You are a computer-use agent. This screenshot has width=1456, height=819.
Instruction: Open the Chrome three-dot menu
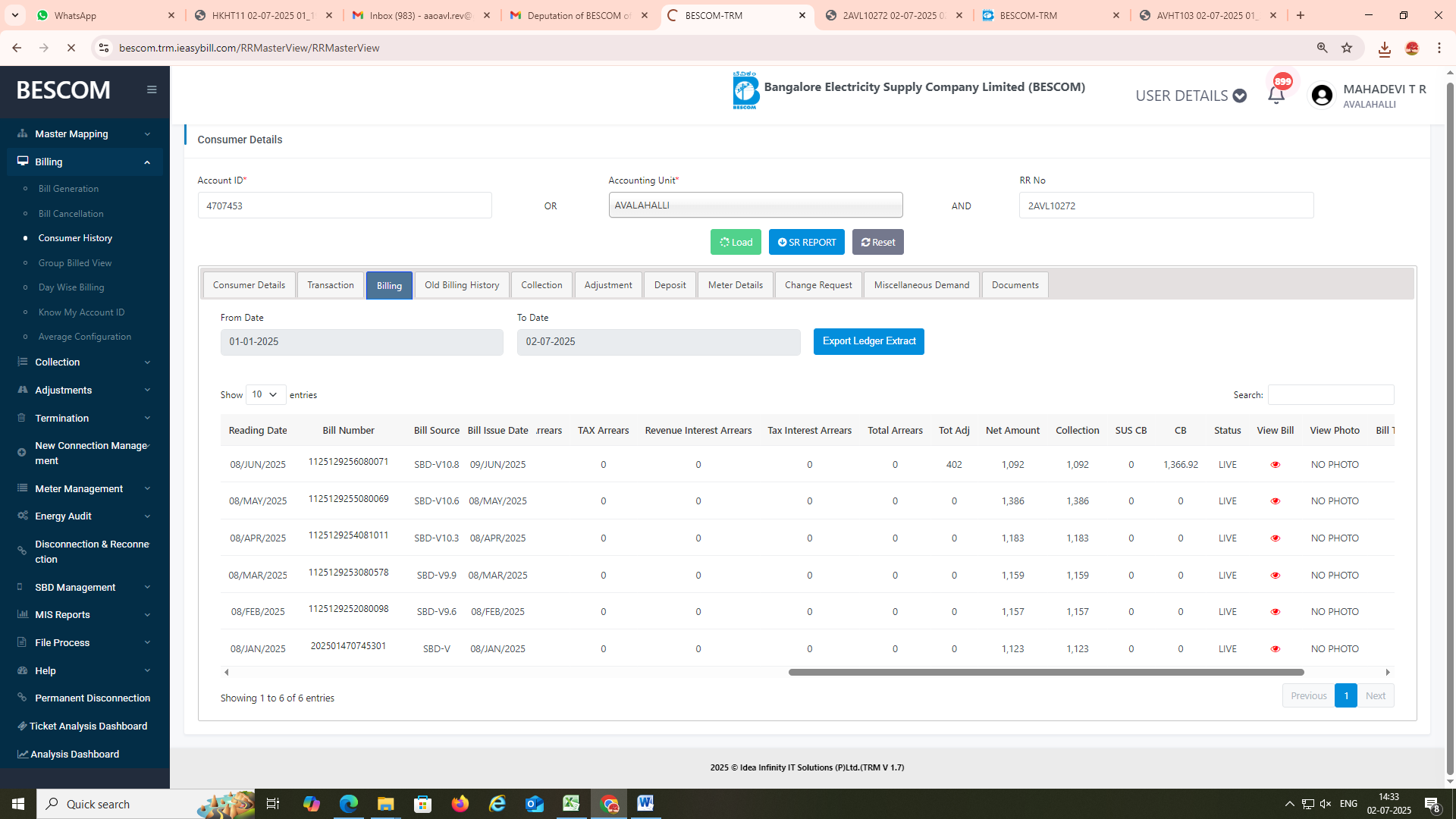point(1439,48)
